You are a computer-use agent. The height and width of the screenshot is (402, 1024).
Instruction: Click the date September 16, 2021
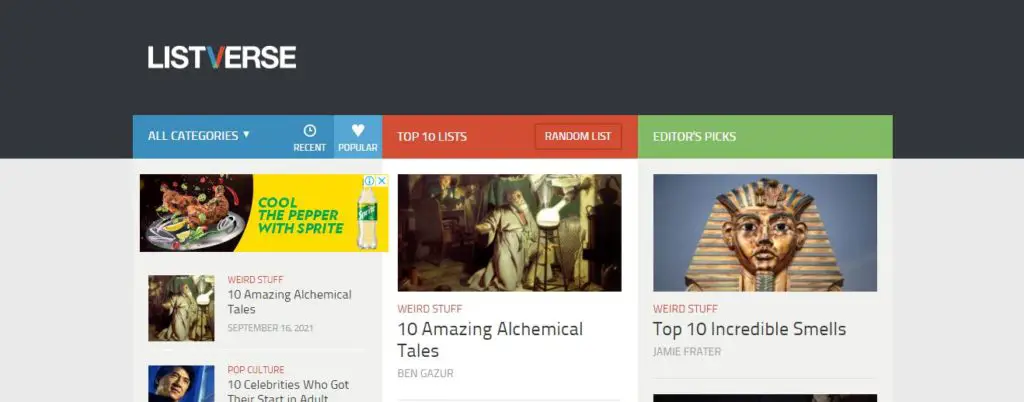270,328
